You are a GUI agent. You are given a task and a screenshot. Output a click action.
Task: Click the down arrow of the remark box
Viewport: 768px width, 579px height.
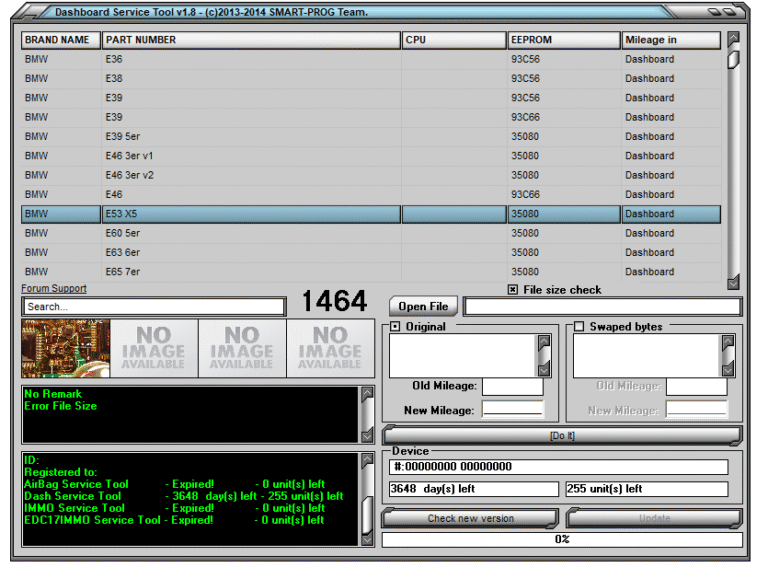(367, 435)
